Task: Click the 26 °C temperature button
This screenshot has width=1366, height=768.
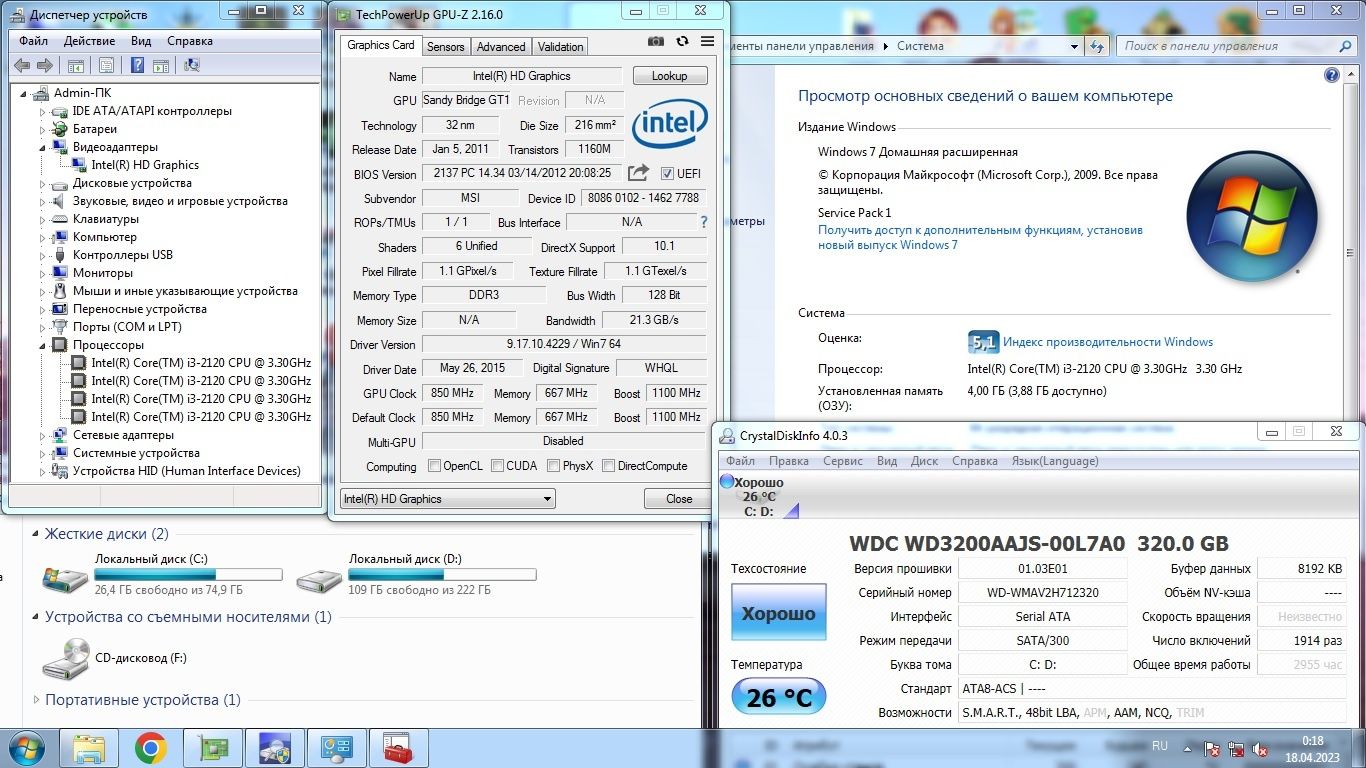Action: (x=779, y=696)
